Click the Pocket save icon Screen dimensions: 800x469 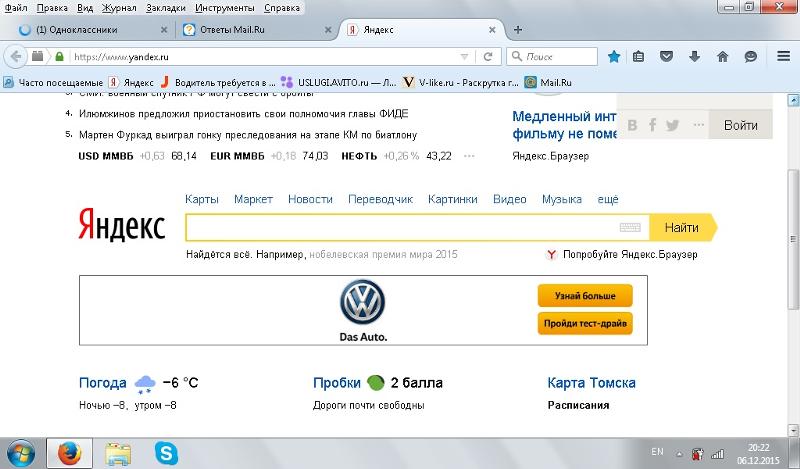tap(666, 56)
